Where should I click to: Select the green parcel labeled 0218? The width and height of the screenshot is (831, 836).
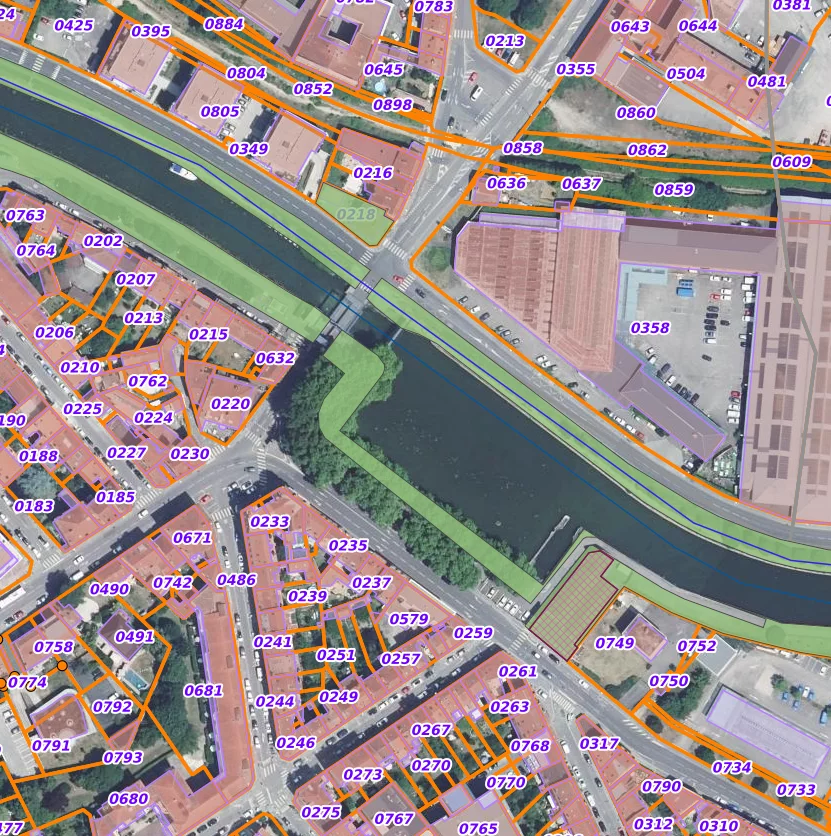(356, 214)
